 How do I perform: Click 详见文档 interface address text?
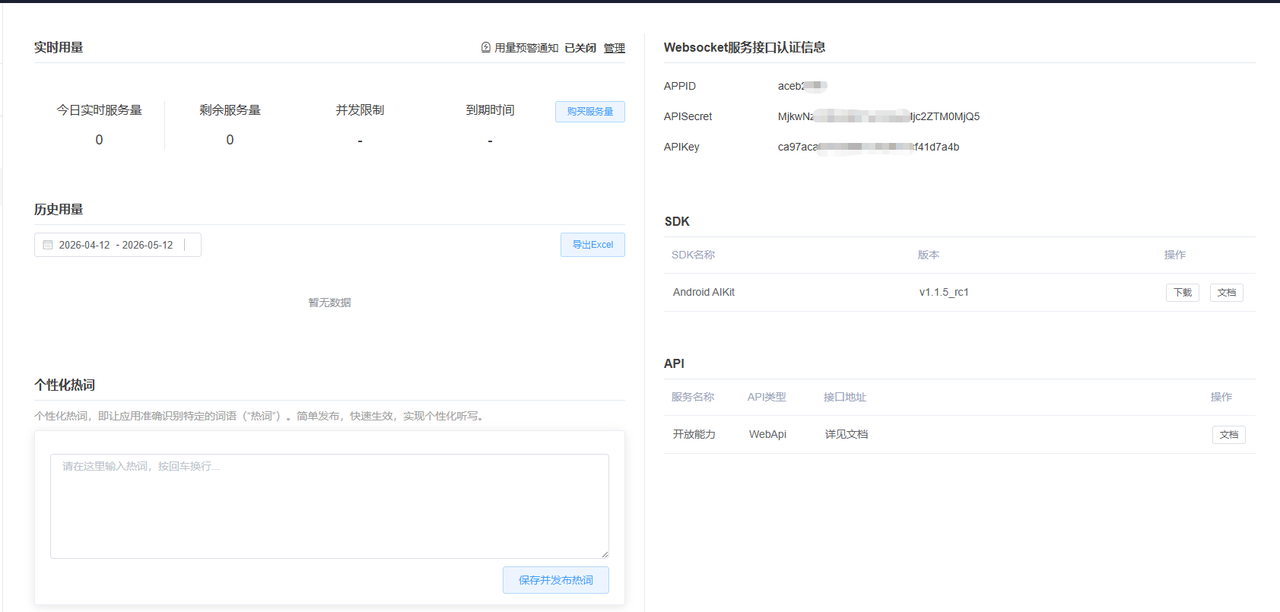pyautogui.click(x=846, y=435)
